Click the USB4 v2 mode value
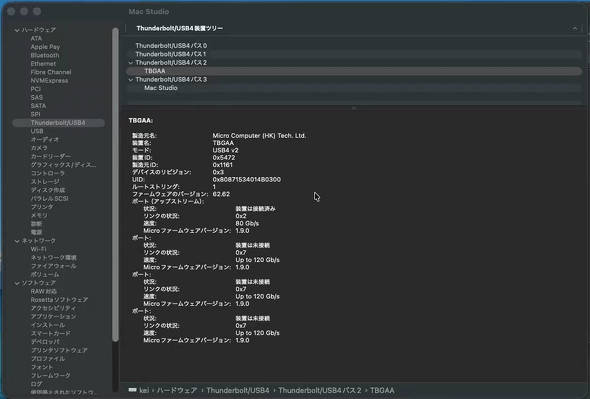The height and width of the screenshot is (399, 590). pyautogui.click(x=225, y=150)
